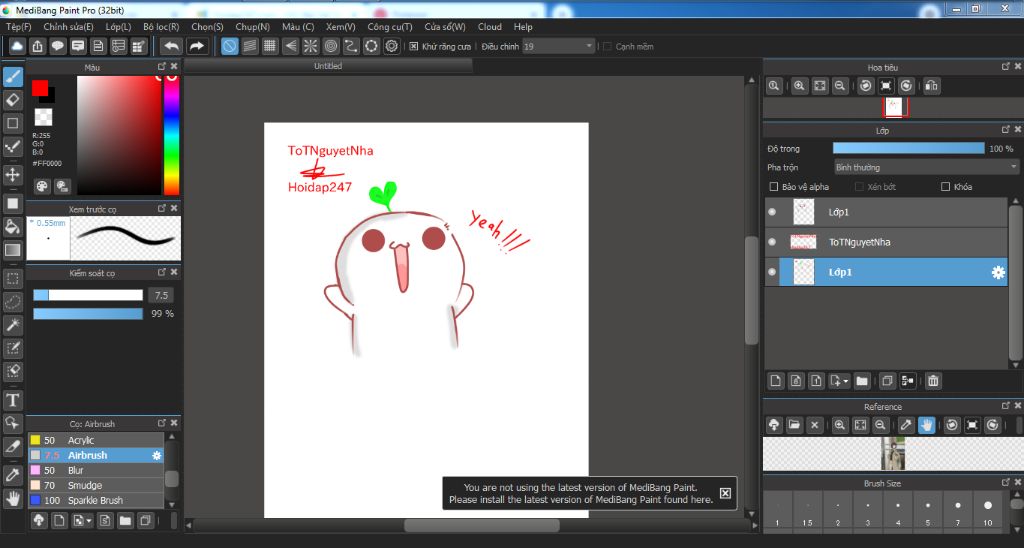1024x548 pixels.
Task: Open the Chọn(S) menu
Action: point(207,27)
